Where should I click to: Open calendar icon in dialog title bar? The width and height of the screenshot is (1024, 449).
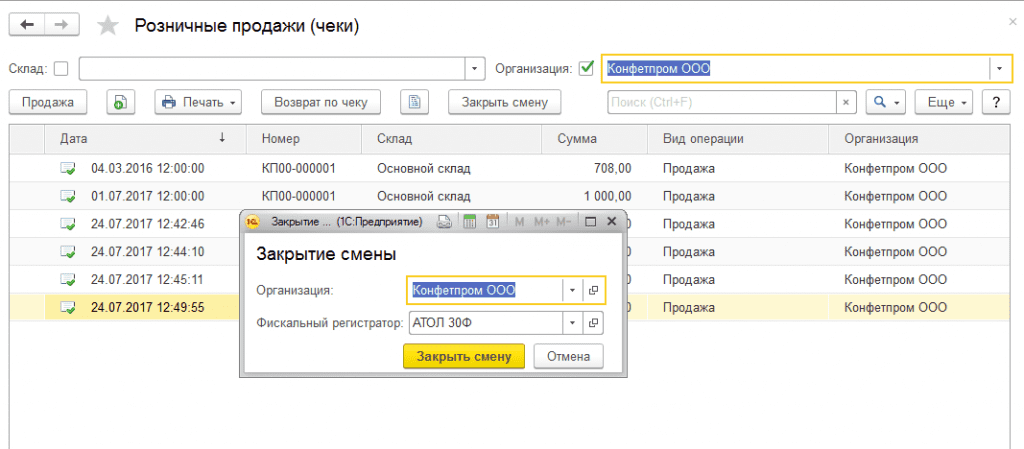pyautogui.click(x=492, y=221)
